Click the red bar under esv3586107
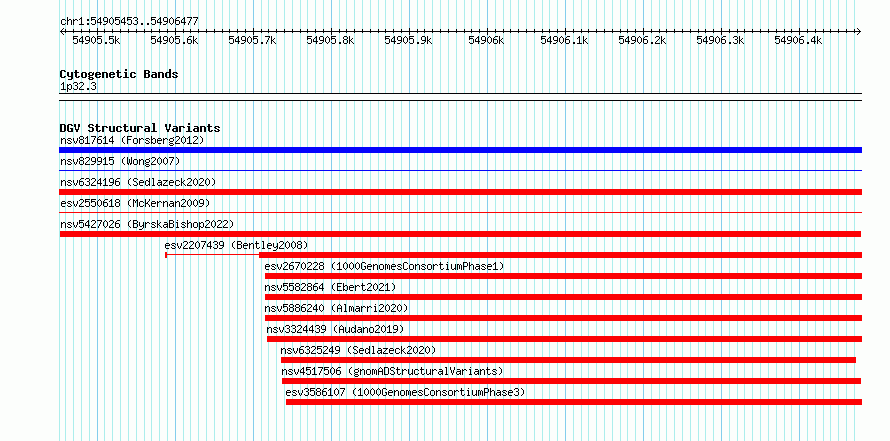The height and width of the screenshot is (441, 890). pos(574,402)
